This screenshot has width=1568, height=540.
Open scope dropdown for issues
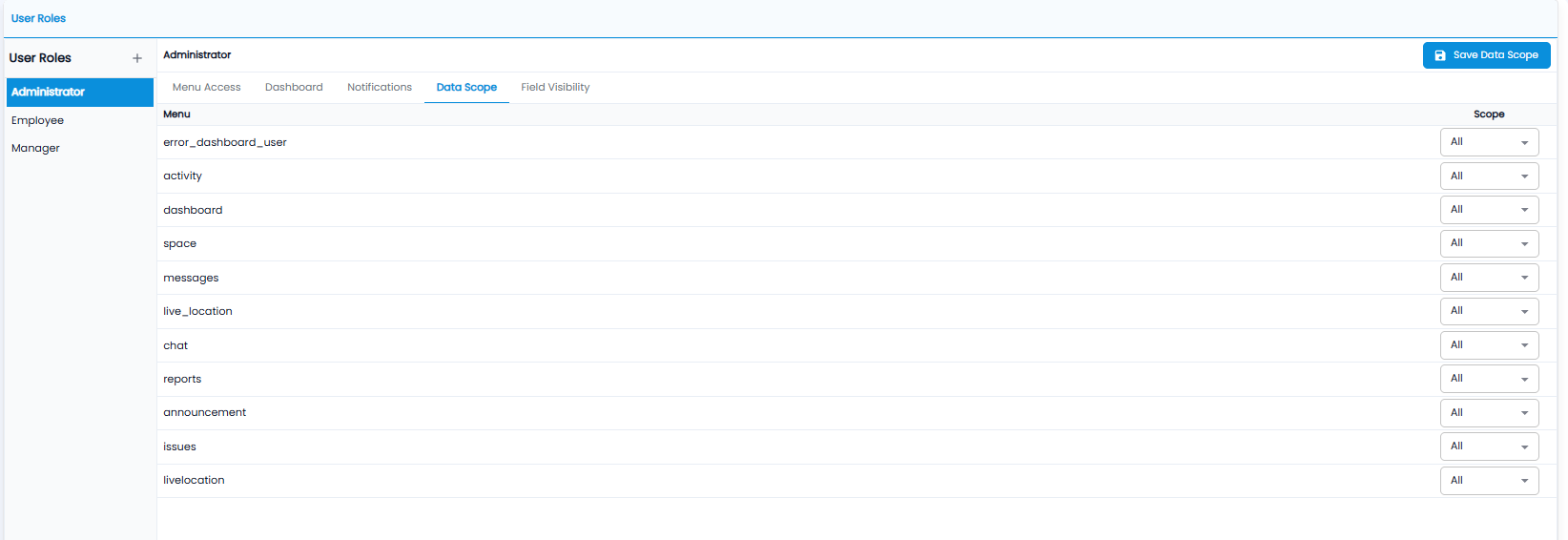(1489, 447)
